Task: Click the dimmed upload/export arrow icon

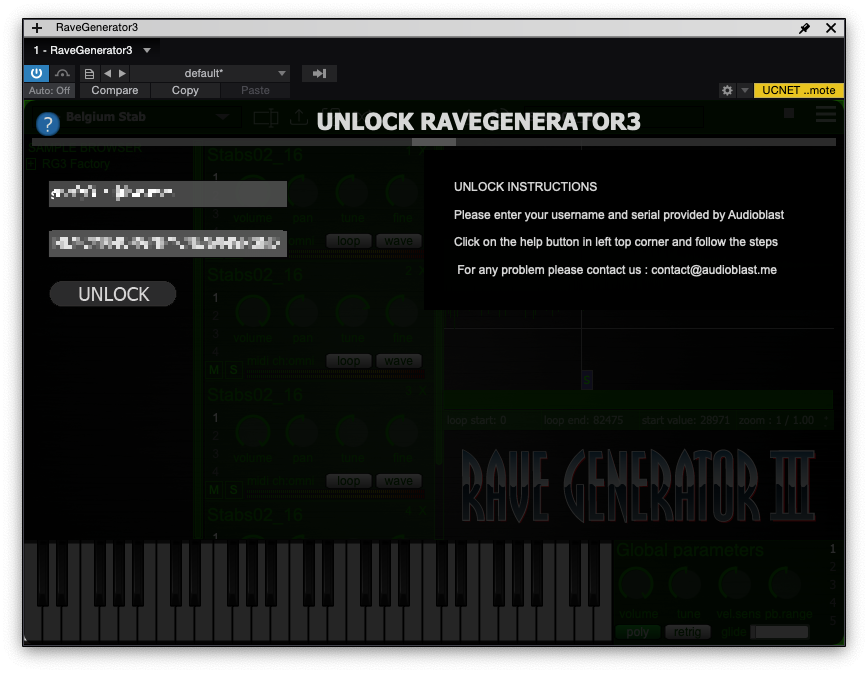Action: coord(299,117)
